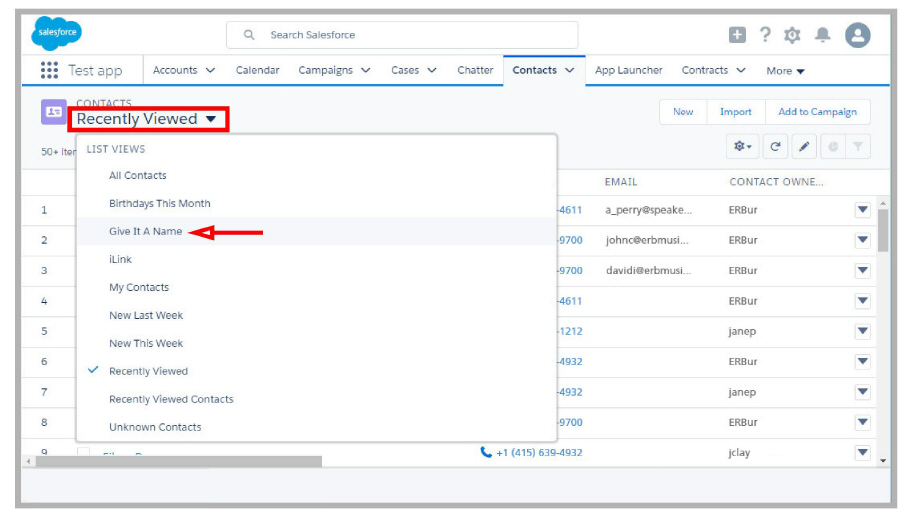912x519 pixels.
Task: Open the user profile avatar
Action: [x=857, y=35]
